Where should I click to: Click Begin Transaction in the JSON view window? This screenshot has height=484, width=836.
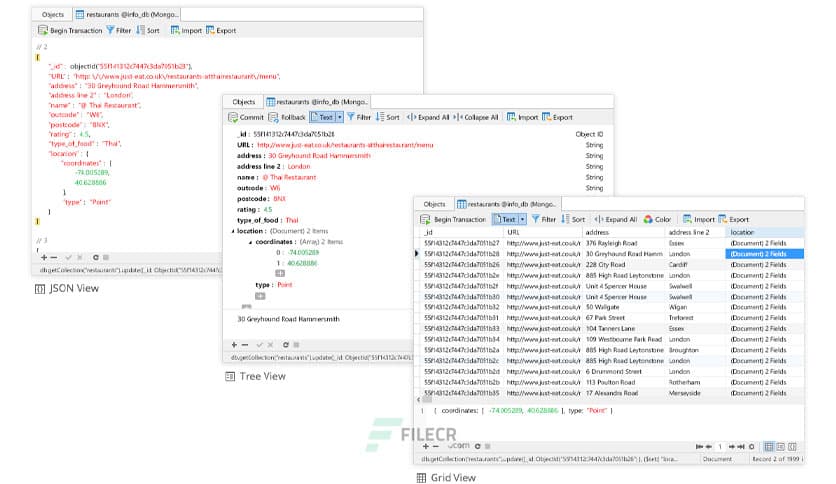(x=68, y=31)
